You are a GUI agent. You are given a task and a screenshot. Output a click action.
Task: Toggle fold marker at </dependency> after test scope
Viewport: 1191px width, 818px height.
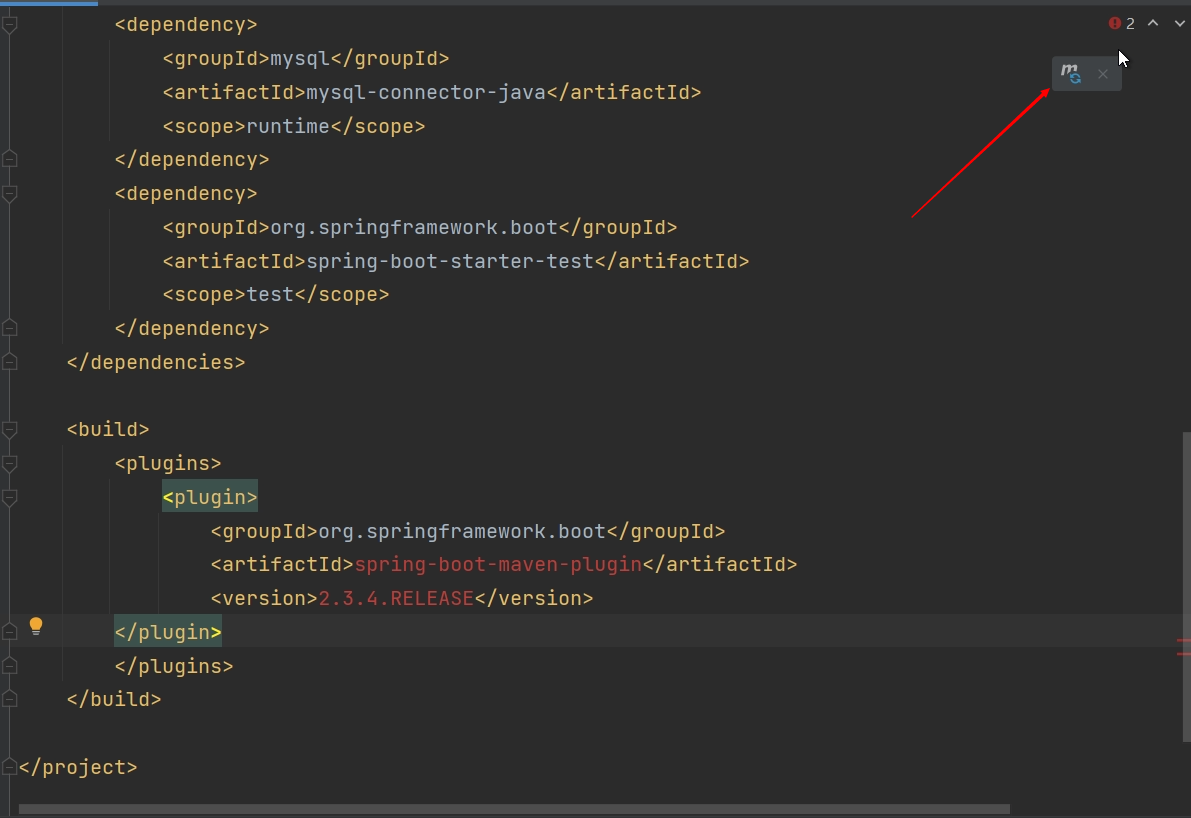pyautogui.click(x=10, y=328)
